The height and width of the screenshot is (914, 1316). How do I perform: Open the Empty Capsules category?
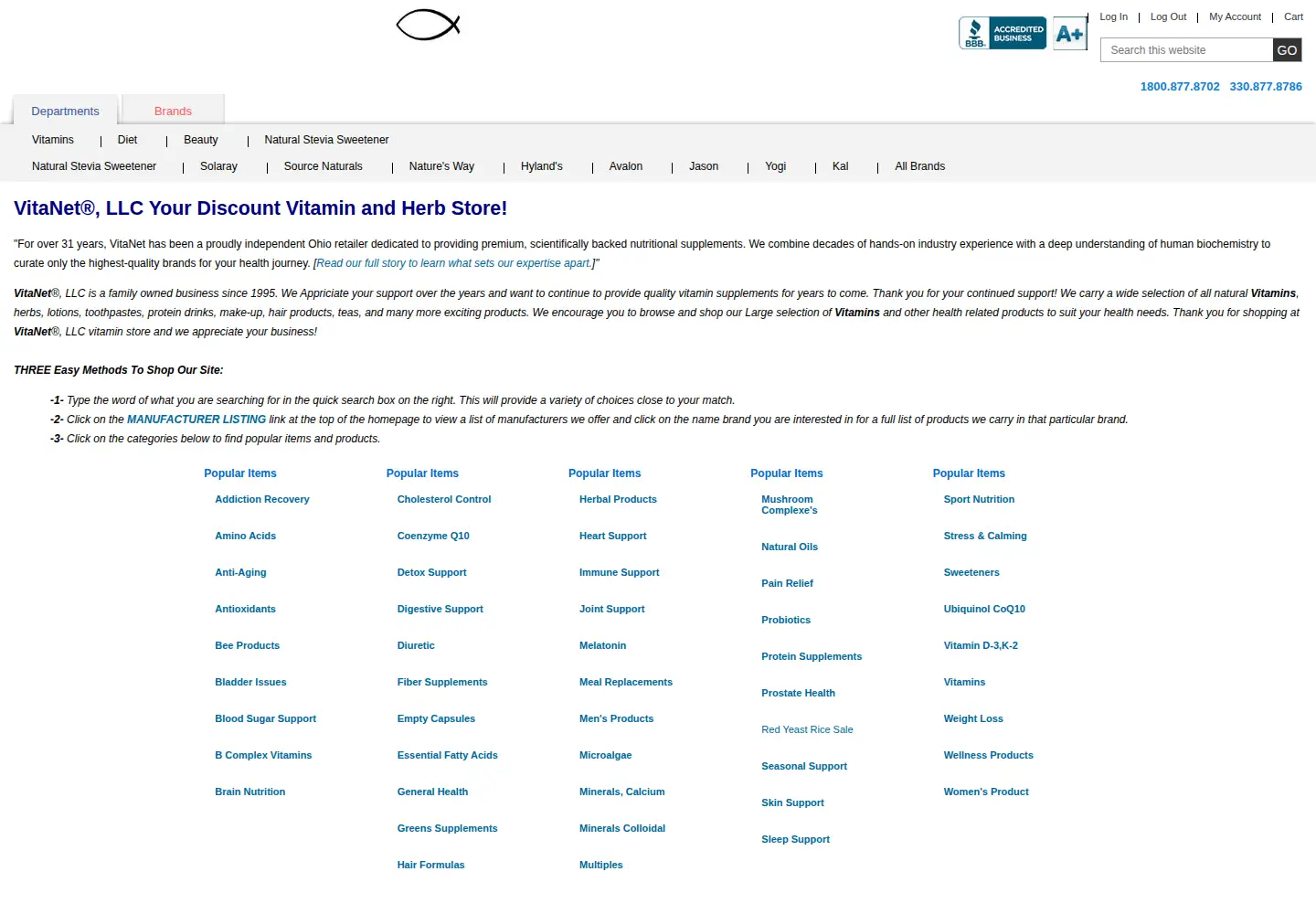pos(436,719)
